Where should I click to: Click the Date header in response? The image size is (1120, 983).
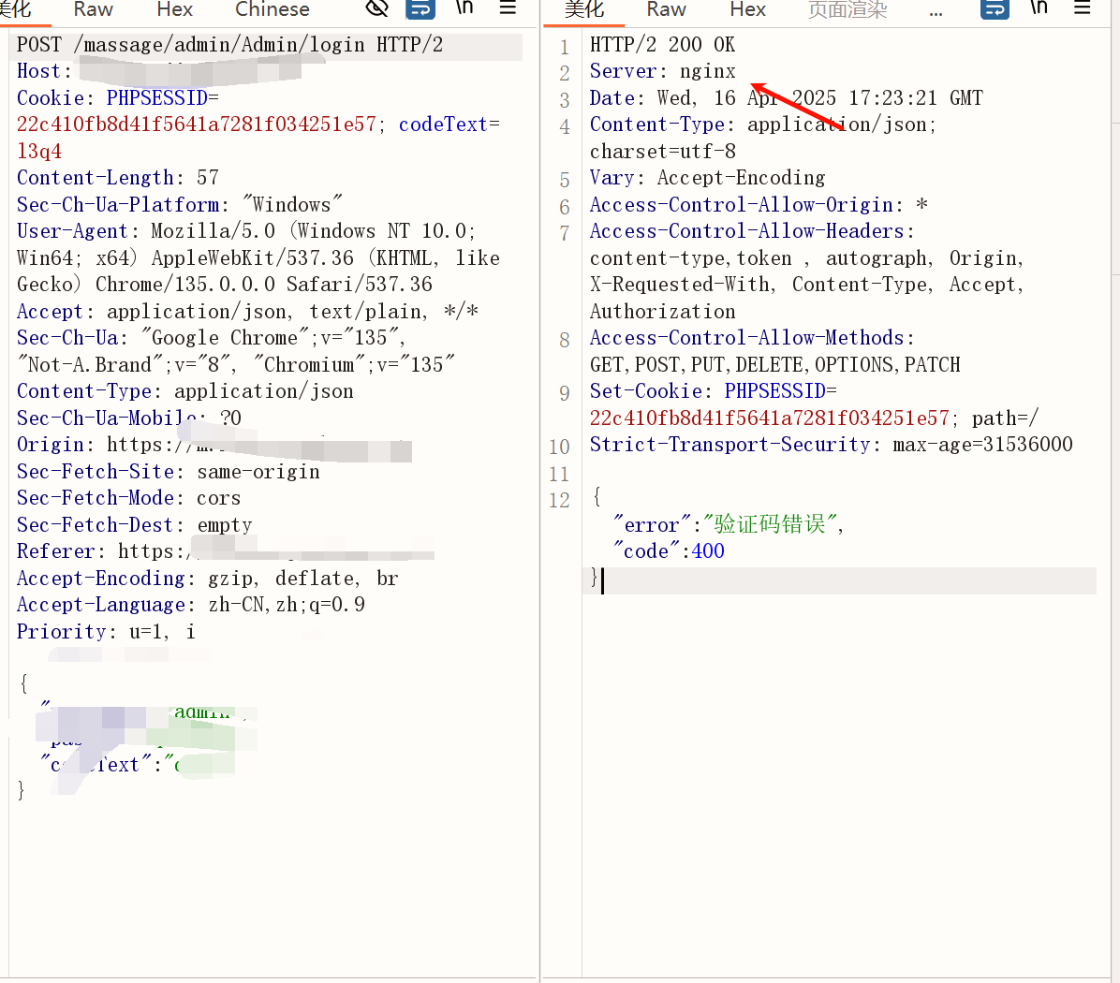coord(786,99)
